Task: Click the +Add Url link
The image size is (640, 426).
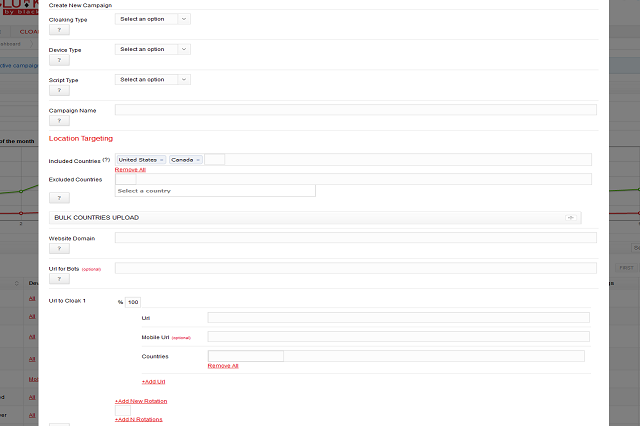Action: point(154,381)
